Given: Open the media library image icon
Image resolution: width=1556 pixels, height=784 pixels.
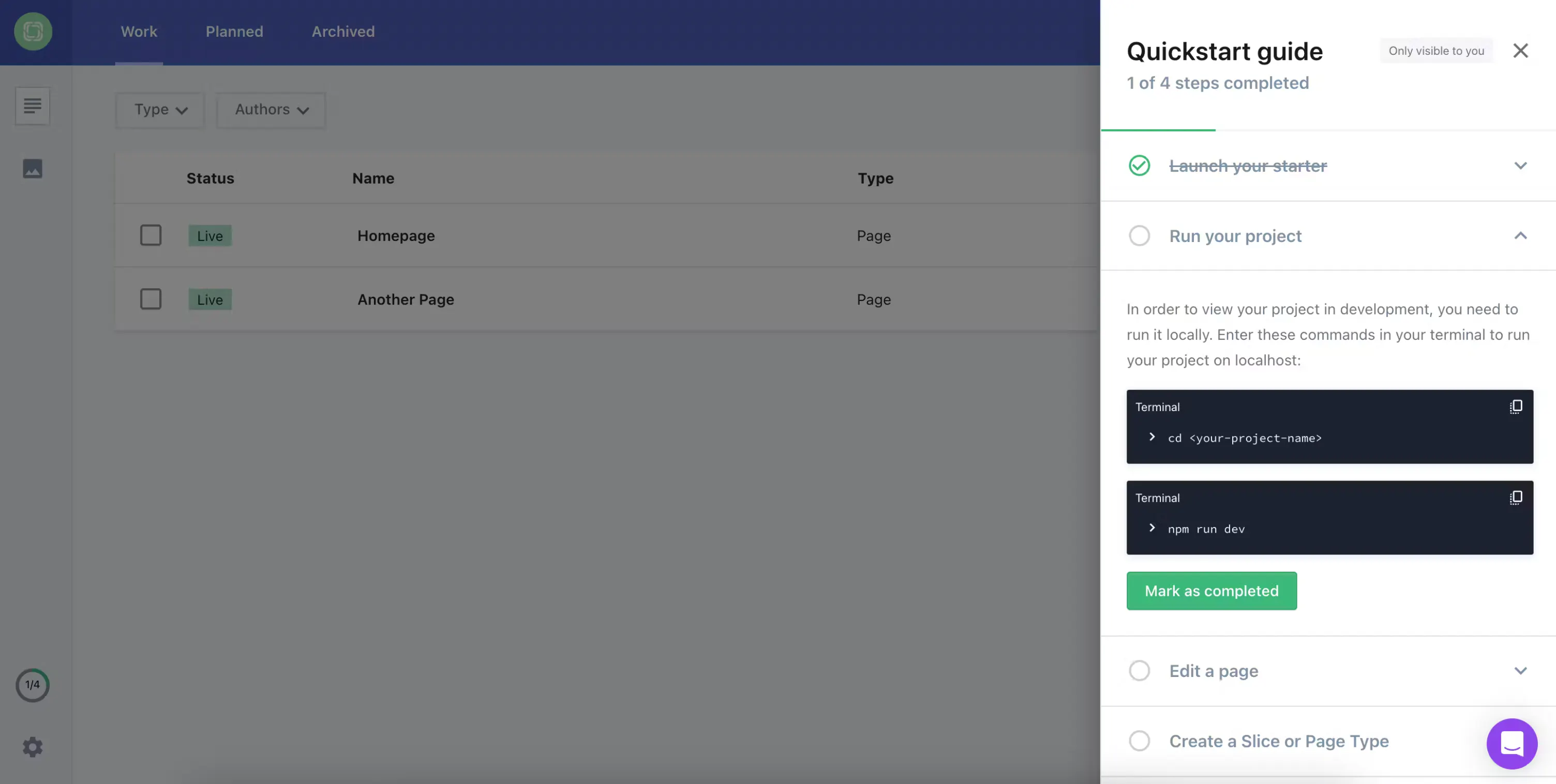Looking at the screenshot, I should pyautogui.click(x=33, y=169).
